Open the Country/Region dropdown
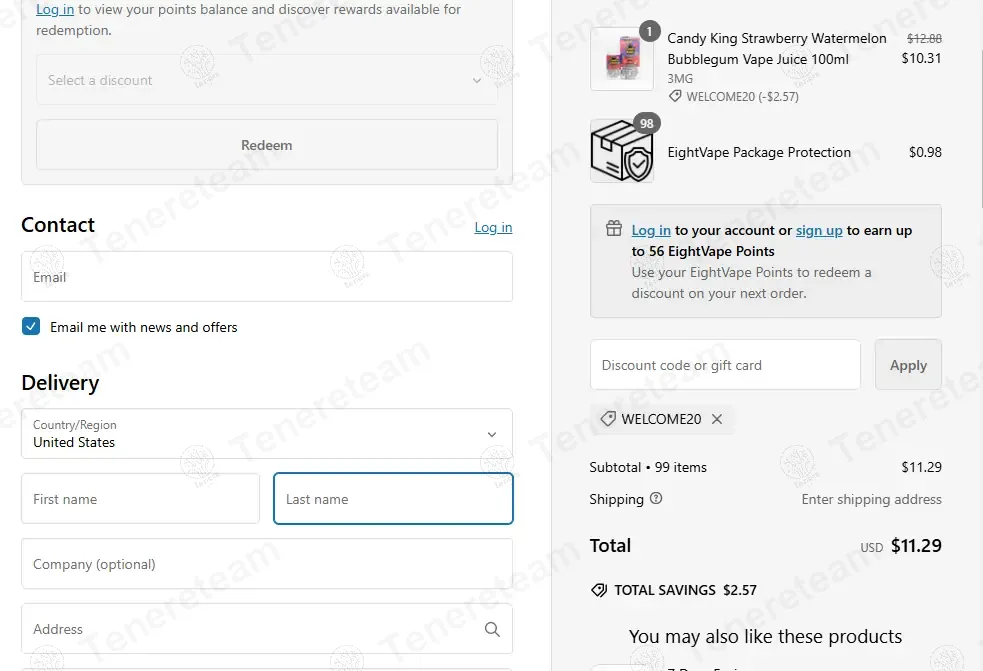The height and width of the screenshot is (671, 983). (x=267, y=434)
